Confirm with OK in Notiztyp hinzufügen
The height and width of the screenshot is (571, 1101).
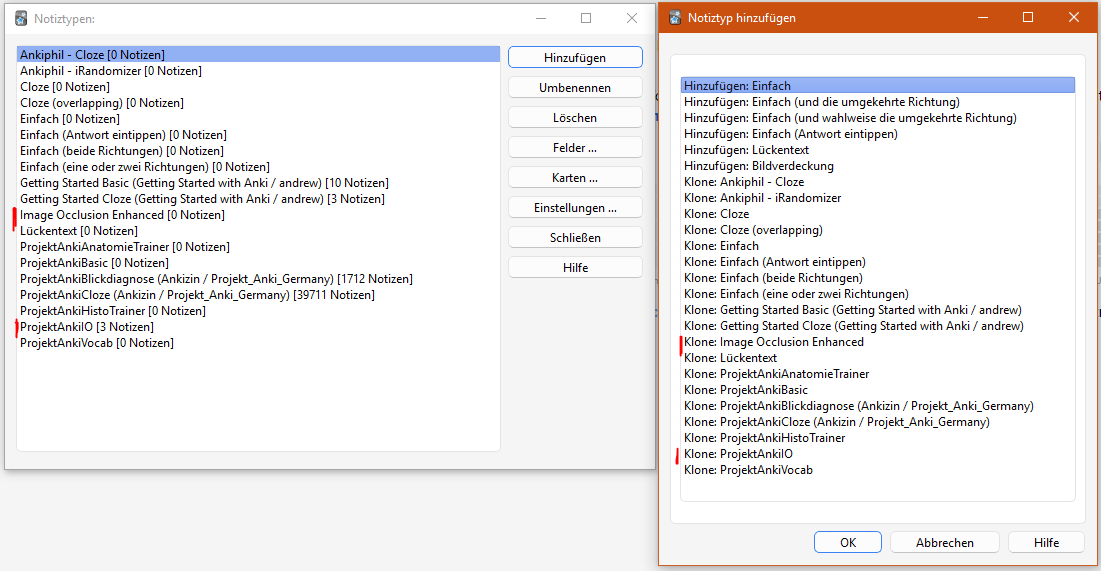click(x=848, y=542)
